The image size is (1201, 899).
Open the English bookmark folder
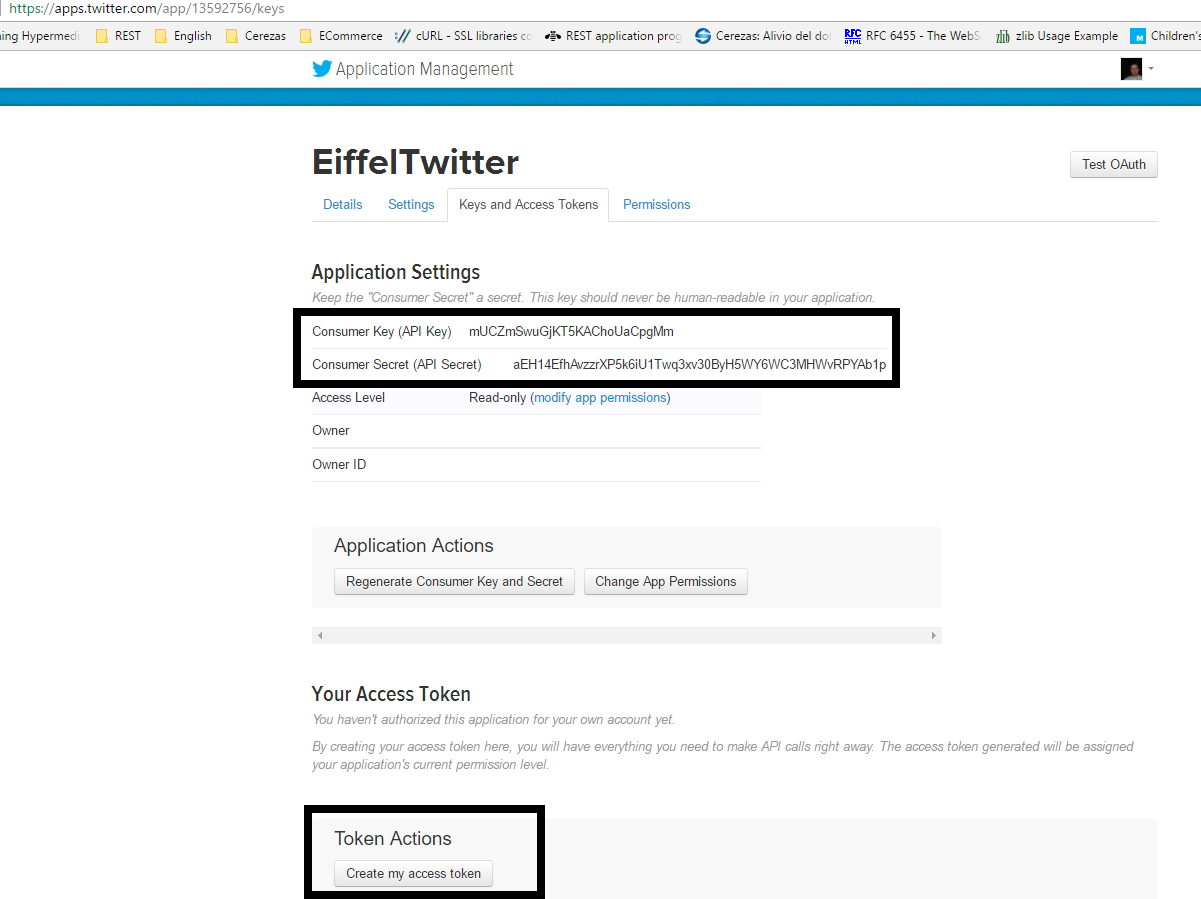point(183,36)
